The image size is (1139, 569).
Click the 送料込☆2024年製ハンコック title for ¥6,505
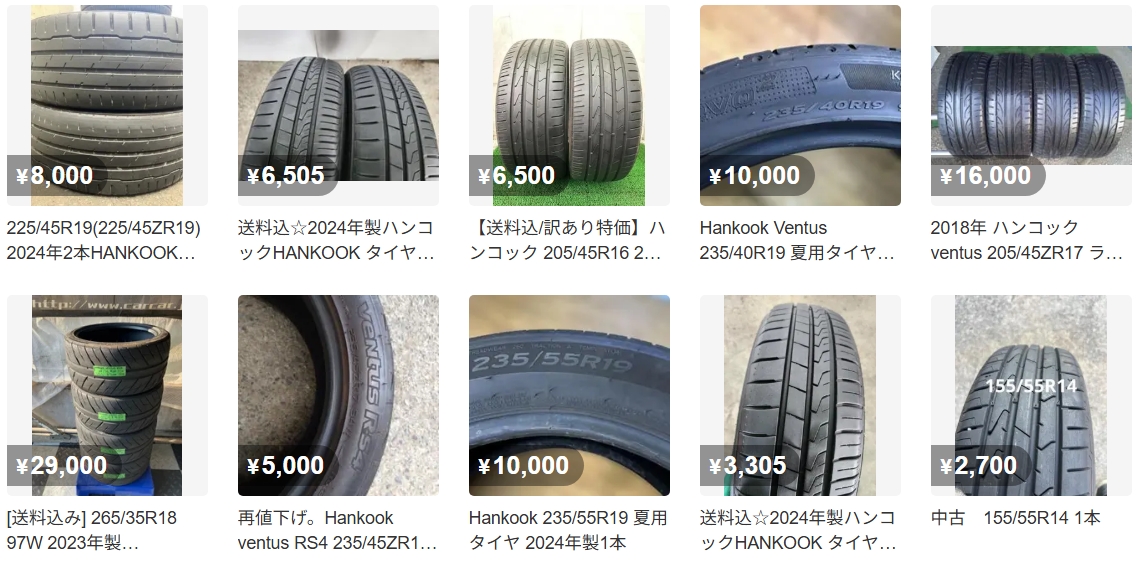tap(336, 241)
